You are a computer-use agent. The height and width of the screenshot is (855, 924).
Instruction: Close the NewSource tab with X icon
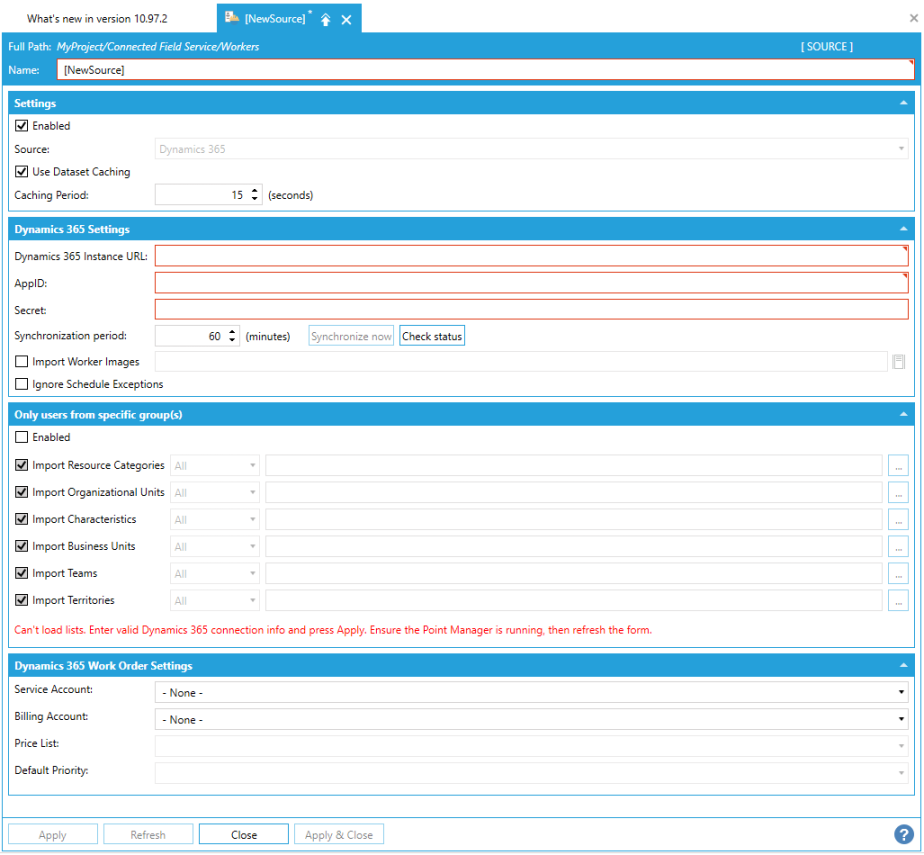pos(346,20)
